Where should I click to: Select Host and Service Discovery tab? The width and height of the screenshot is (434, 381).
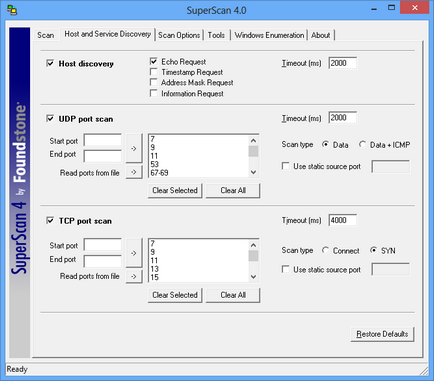[x=108, y=34]
